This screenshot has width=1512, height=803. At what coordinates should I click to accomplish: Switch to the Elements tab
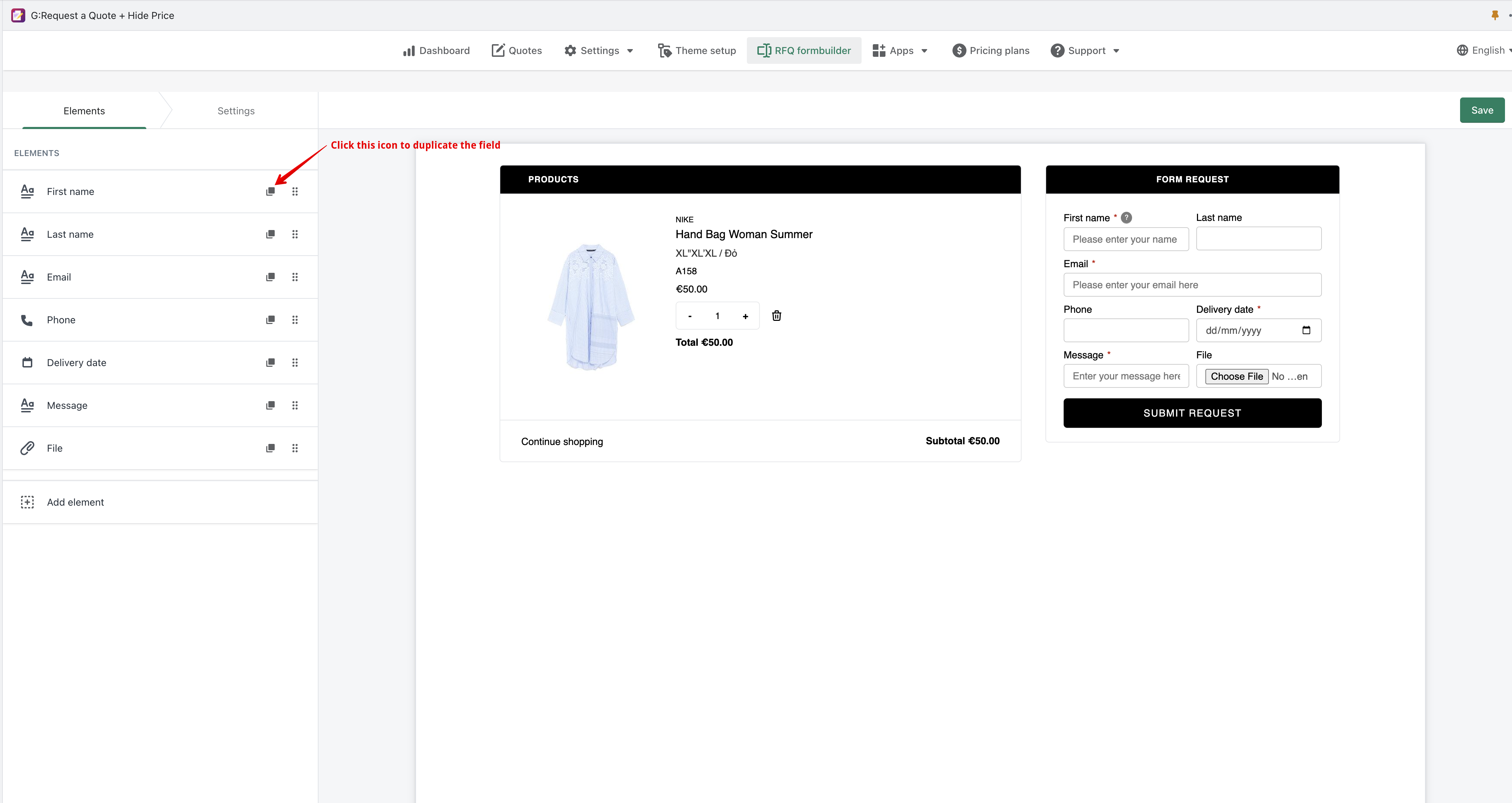pos(84,111)
